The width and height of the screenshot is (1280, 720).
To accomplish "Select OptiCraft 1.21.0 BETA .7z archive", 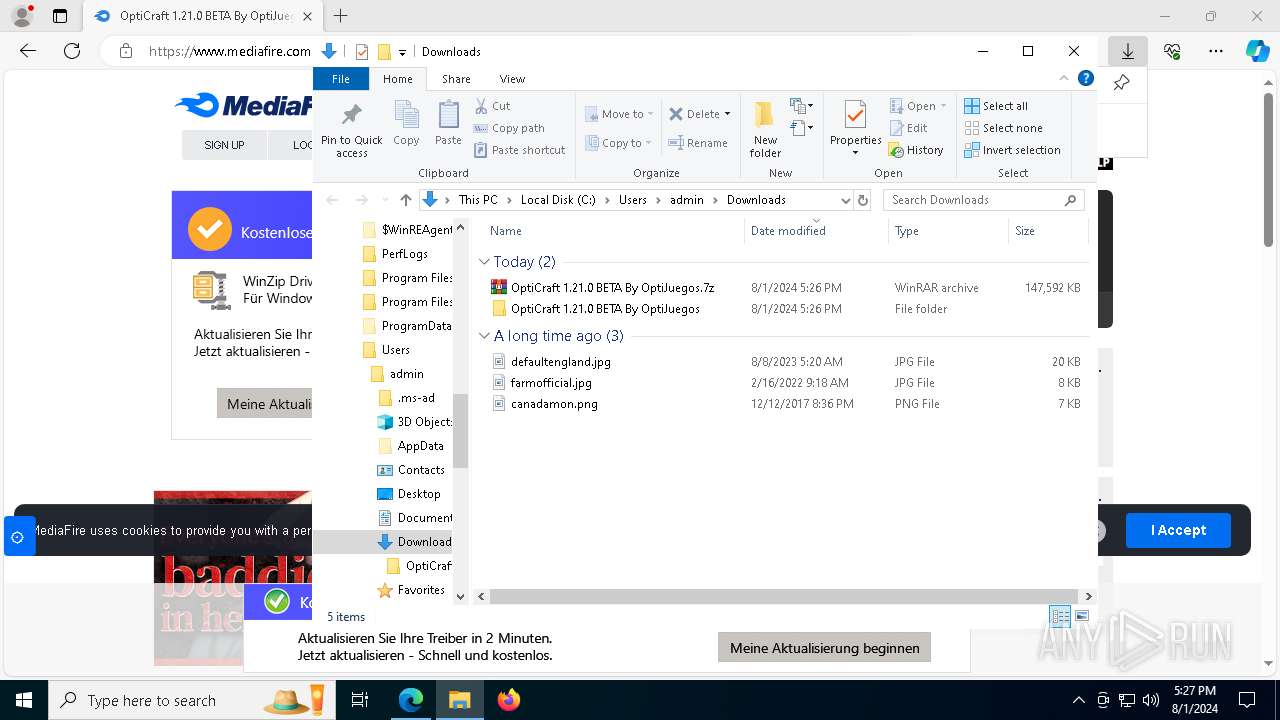I will tap(612, 288).
